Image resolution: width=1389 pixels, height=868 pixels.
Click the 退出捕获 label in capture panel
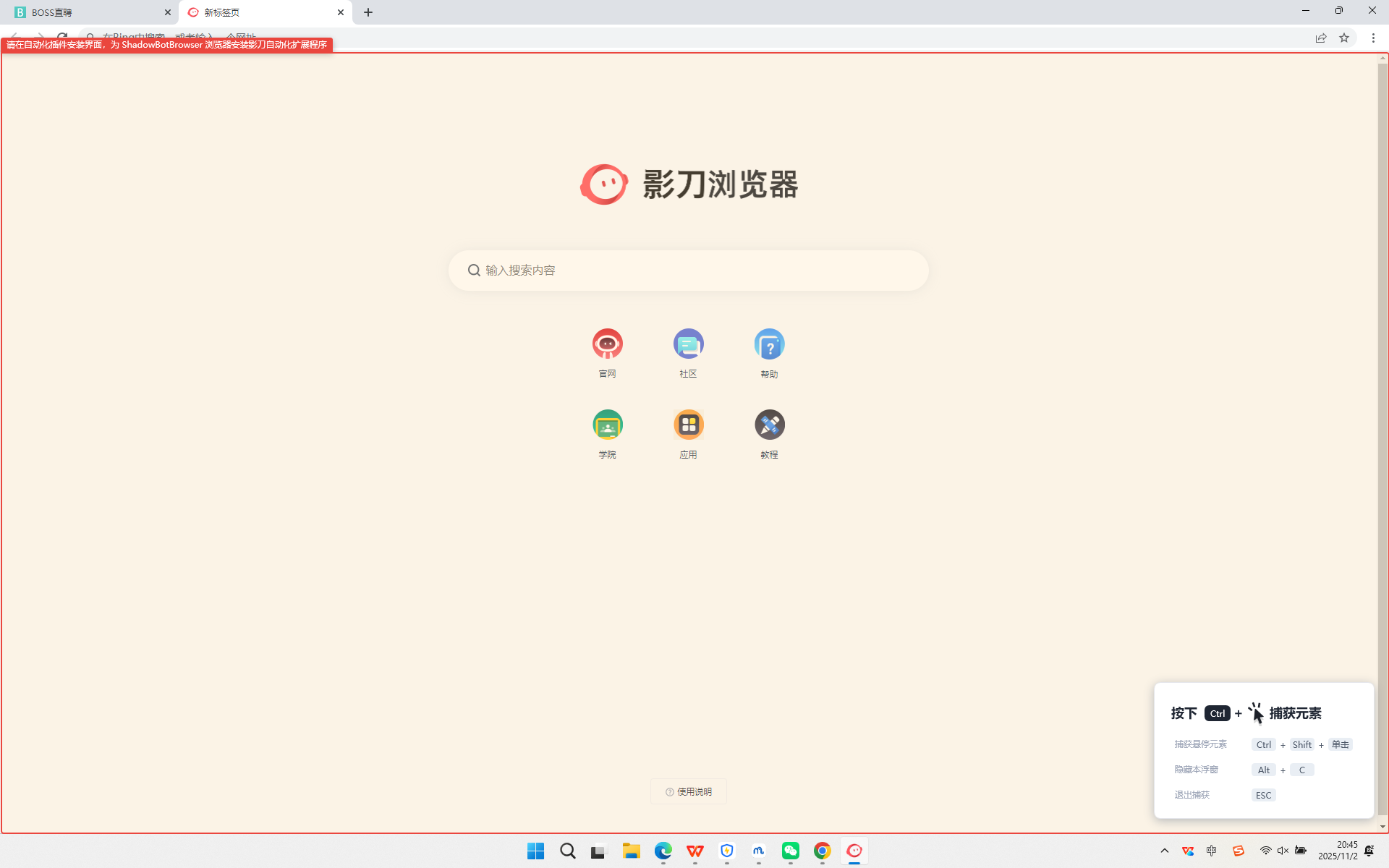point(1192,795)
